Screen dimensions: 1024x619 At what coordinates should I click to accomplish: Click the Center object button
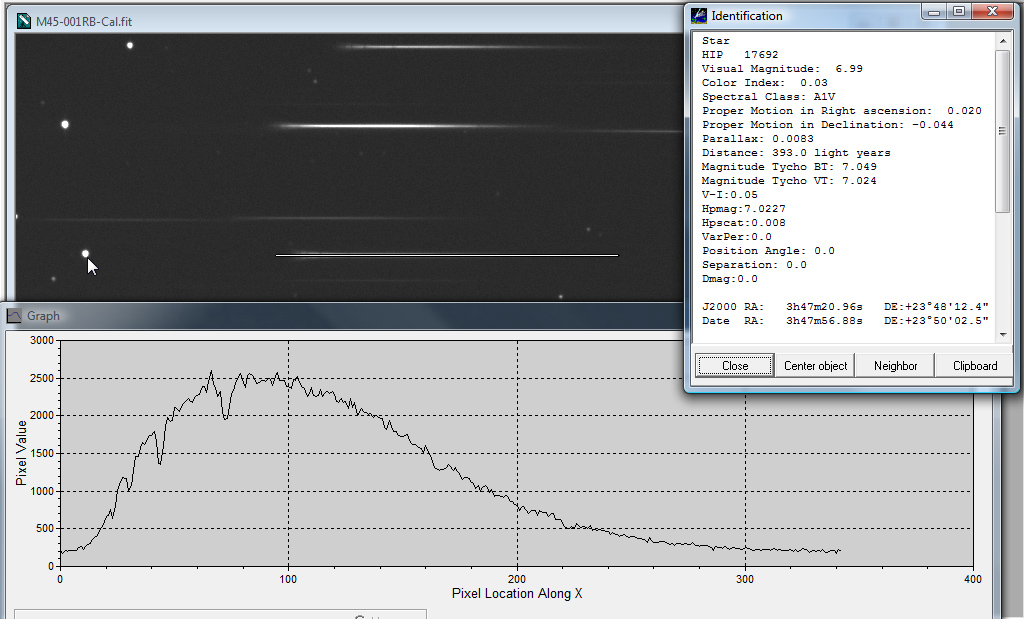(x=815, y=366)
